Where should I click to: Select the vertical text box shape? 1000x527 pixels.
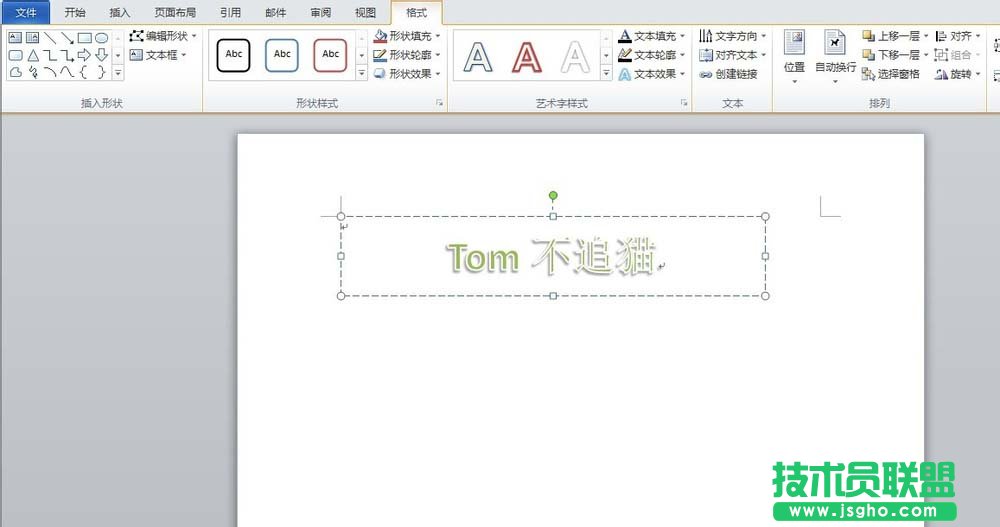tap(33, 38)
